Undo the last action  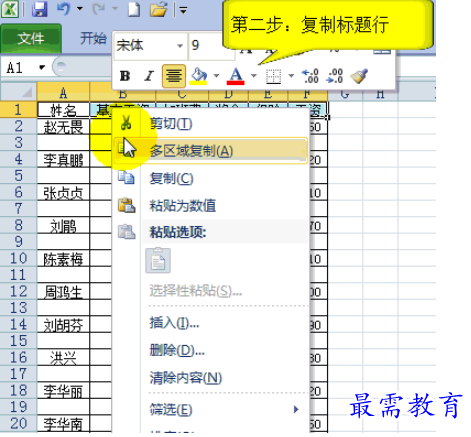coord(64,9)
